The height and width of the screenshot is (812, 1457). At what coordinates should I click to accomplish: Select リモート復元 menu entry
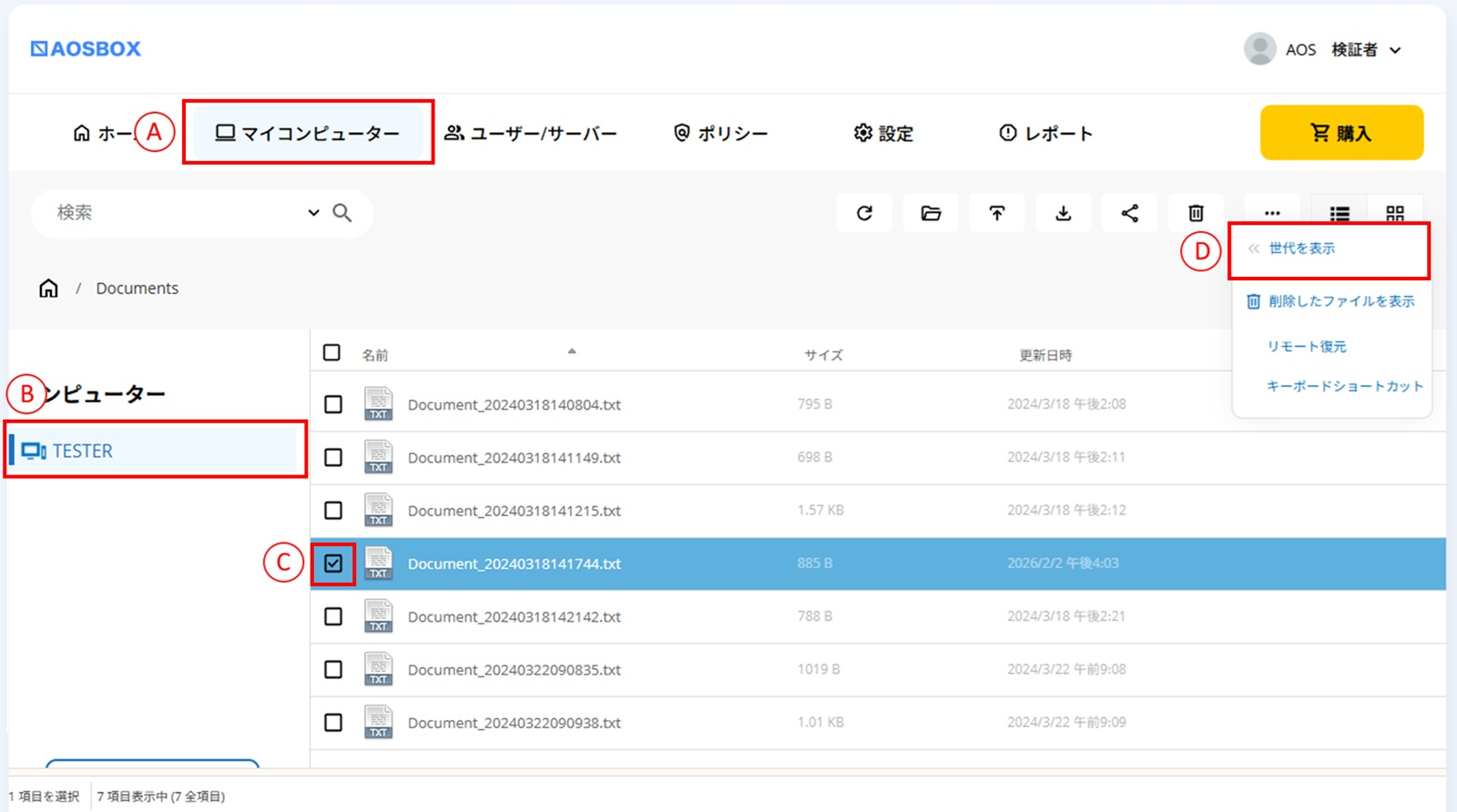1307,347
